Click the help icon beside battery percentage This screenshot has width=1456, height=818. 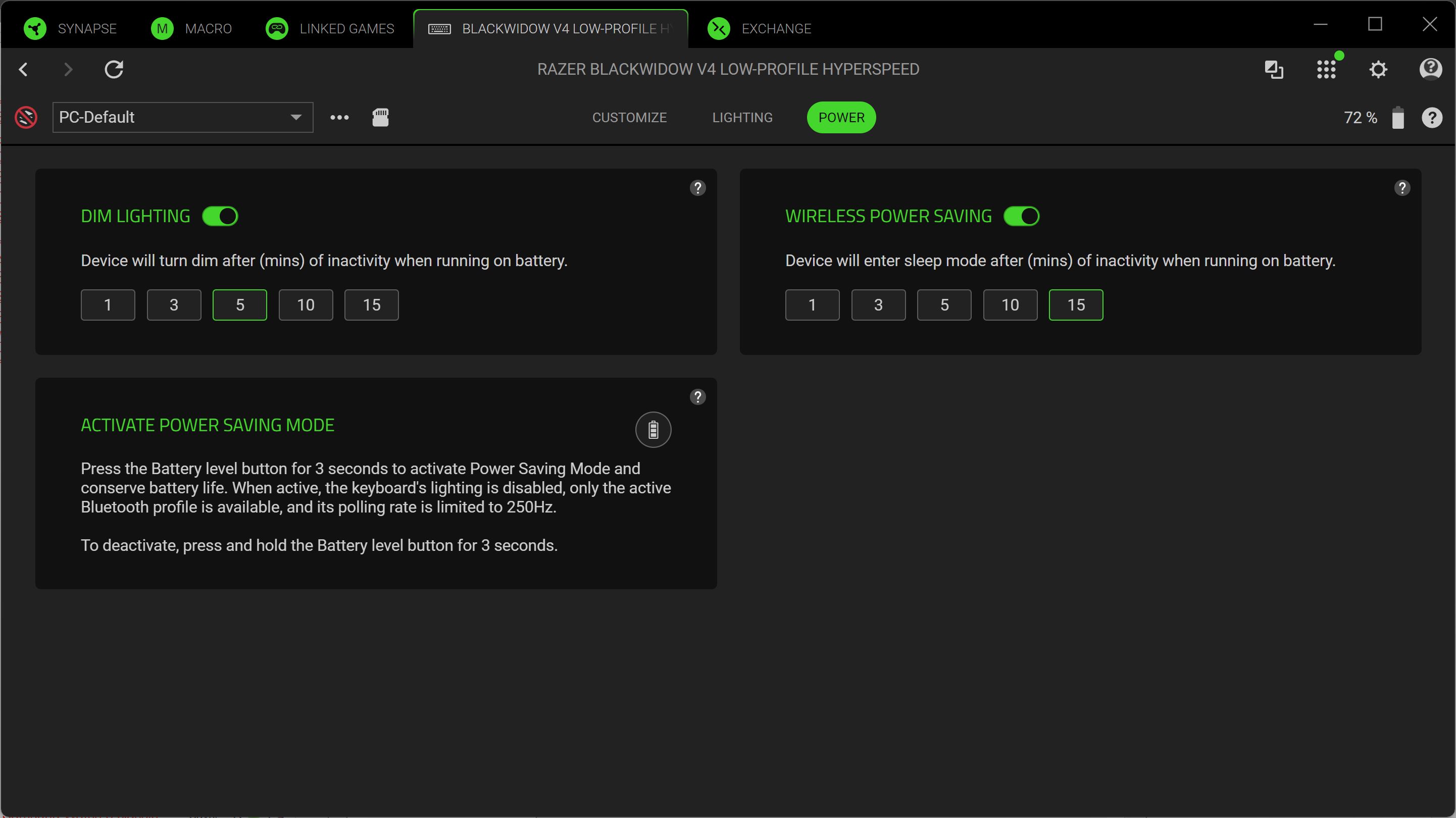[1432, 118]
